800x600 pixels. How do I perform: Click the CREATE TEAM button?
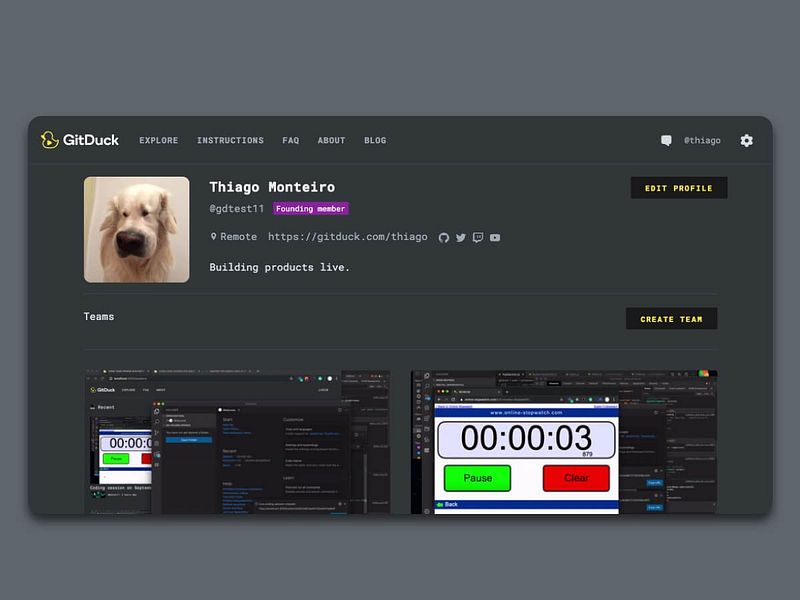[x=671, y=319]
